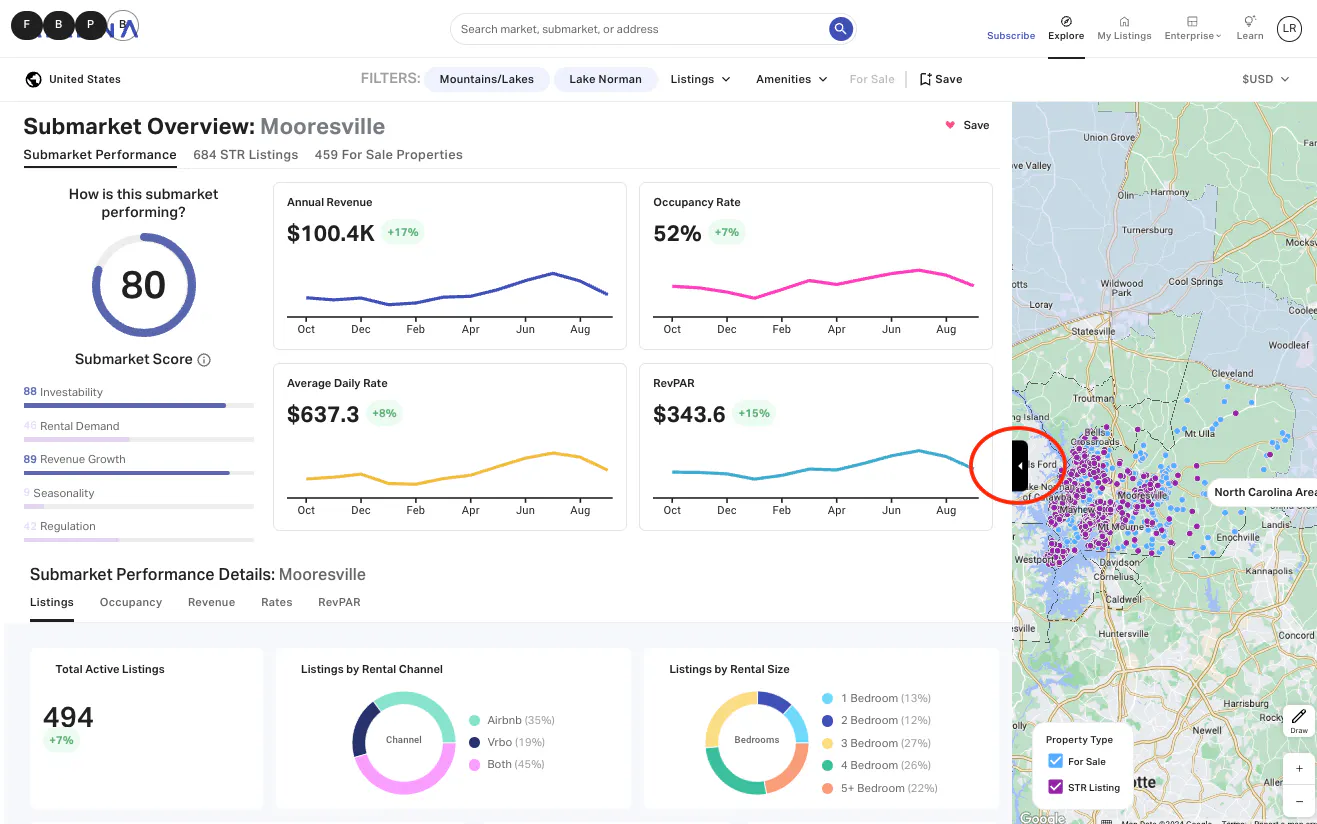Click the Both (45%) legend entry

(x=507, y=764)
